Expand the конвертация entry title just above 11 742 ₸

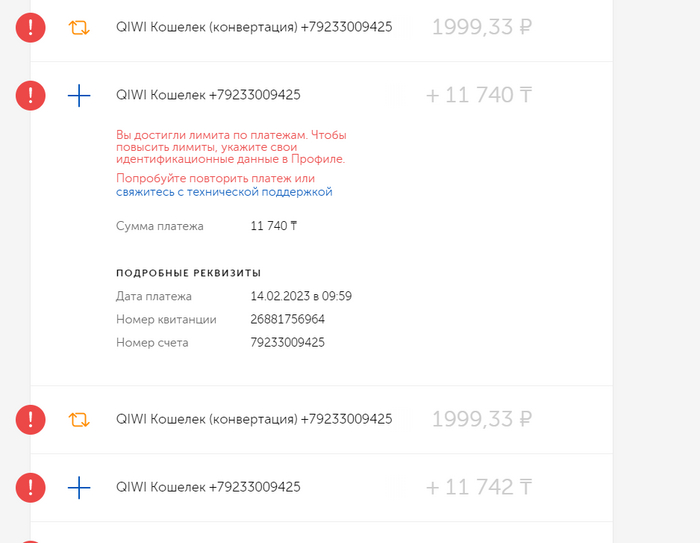click(x=254, y=419)
